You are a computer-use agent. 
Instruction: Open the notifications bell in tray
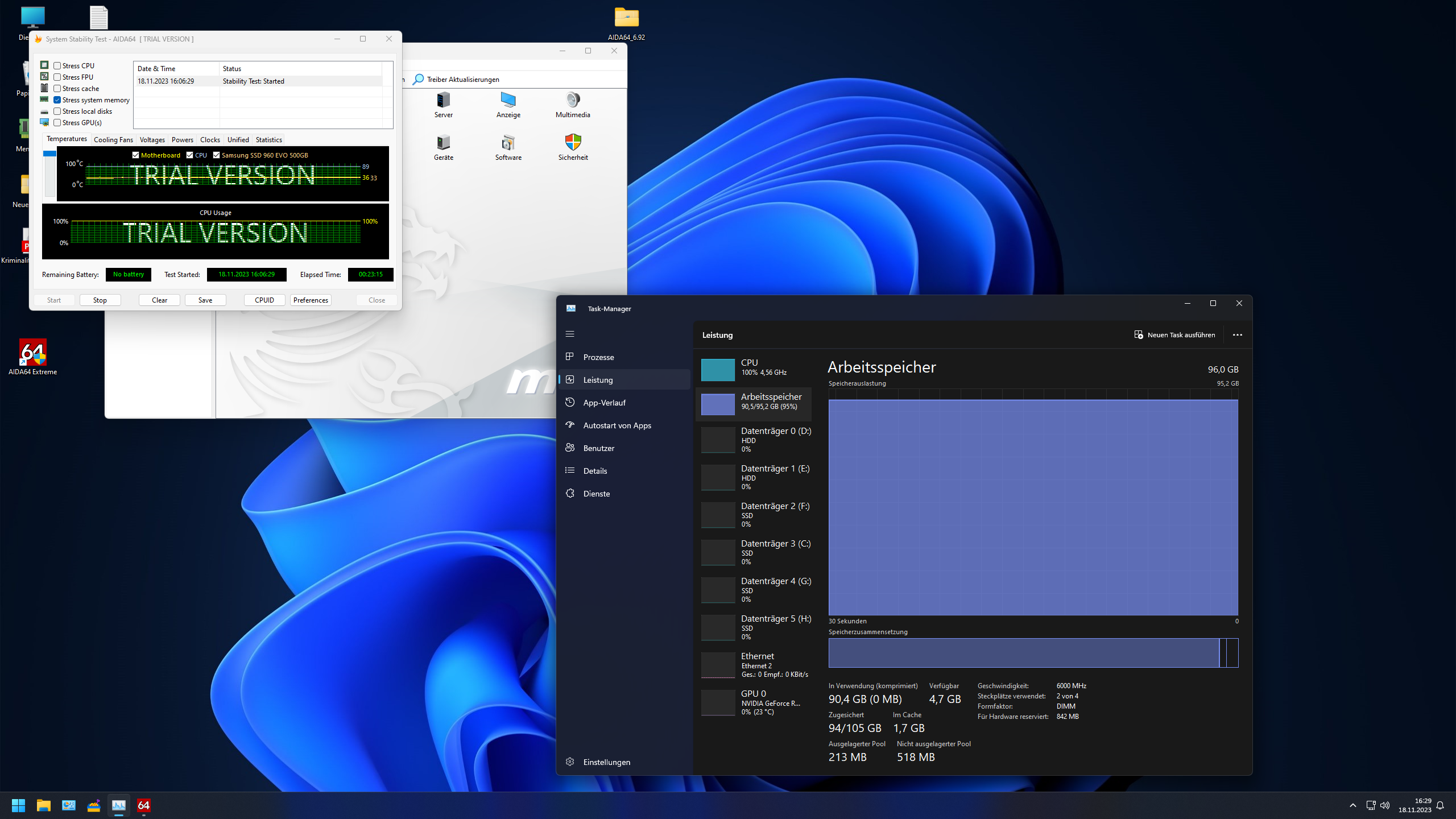click(x=1440, y=805)
